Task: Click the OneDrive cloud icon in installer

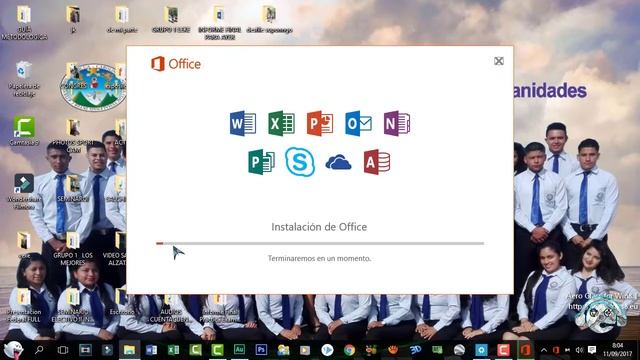Action: coord(338,162)
